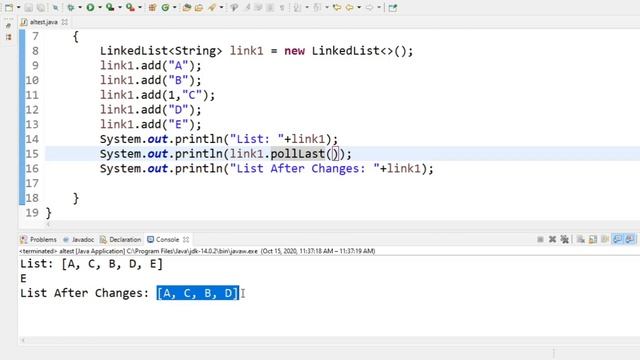Expand the Debug dropdown arrow

80,7
